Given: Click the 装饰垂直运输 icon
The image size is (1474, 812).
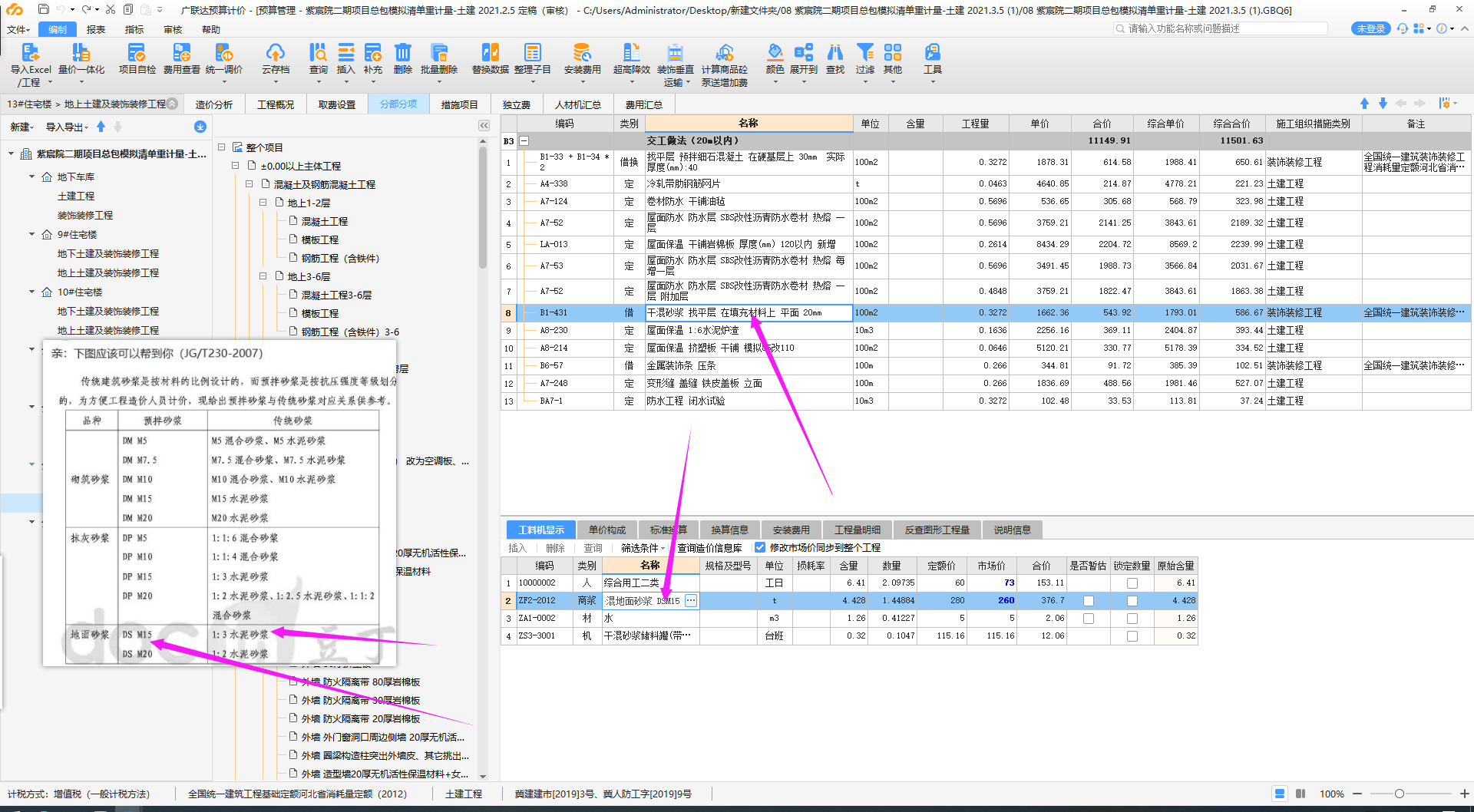Looking at the screenshot, I should coord(675,53).
